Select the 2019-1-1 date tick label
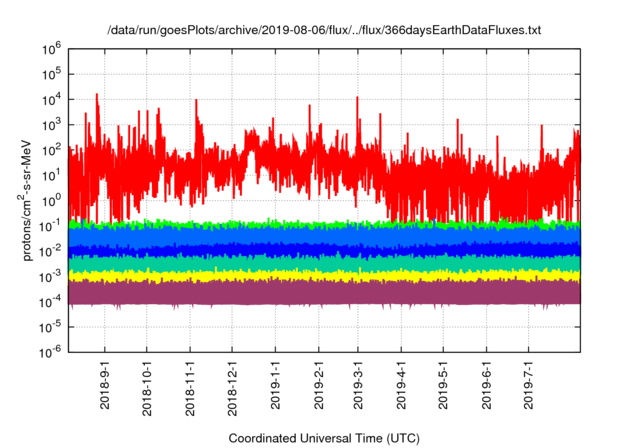This screenshot has height=448, width=640. coord(276,385)
